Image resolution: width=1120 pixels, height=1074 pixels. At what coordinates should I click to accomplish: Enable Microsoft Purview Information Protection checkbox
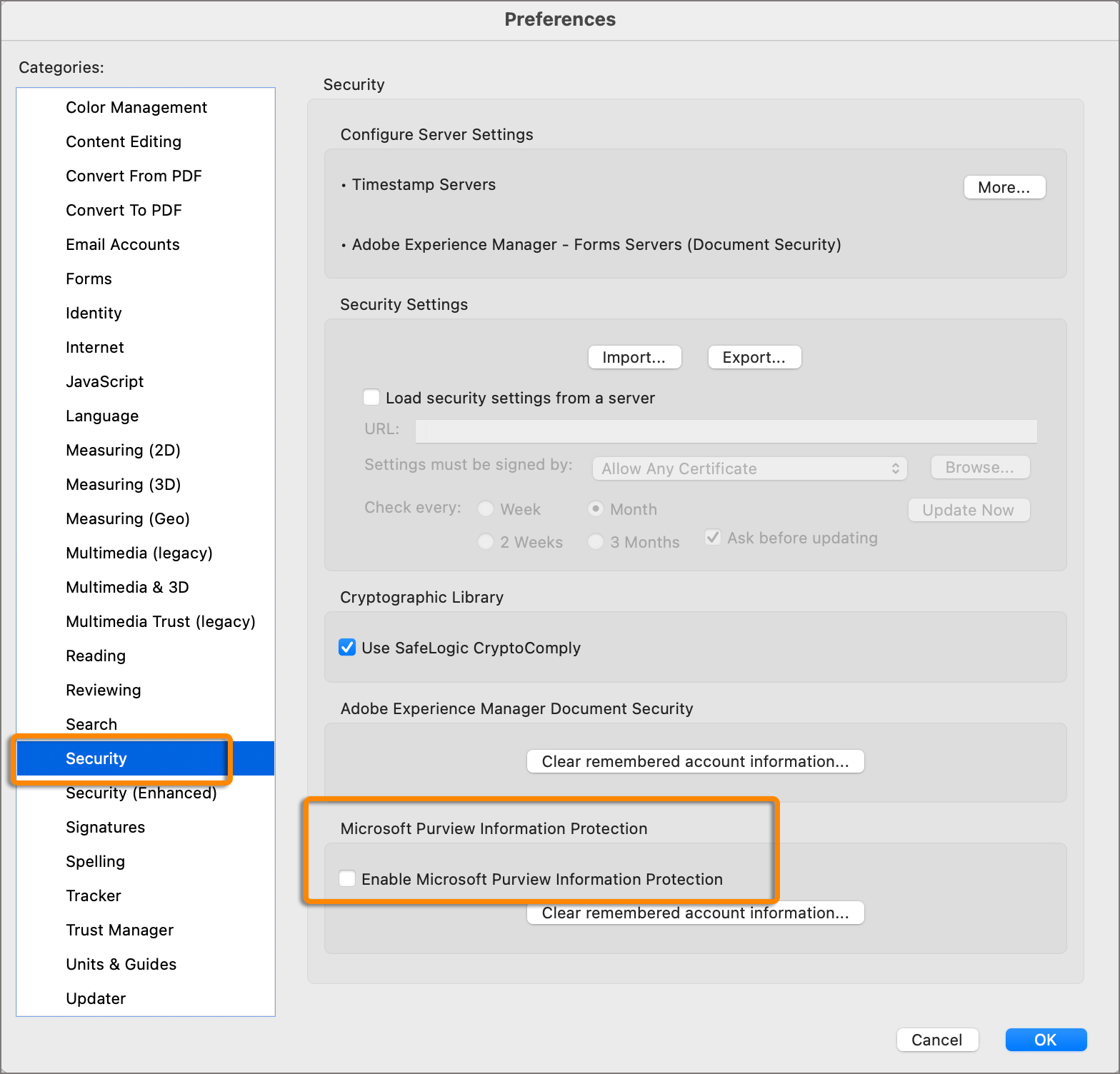click(348, 878)
